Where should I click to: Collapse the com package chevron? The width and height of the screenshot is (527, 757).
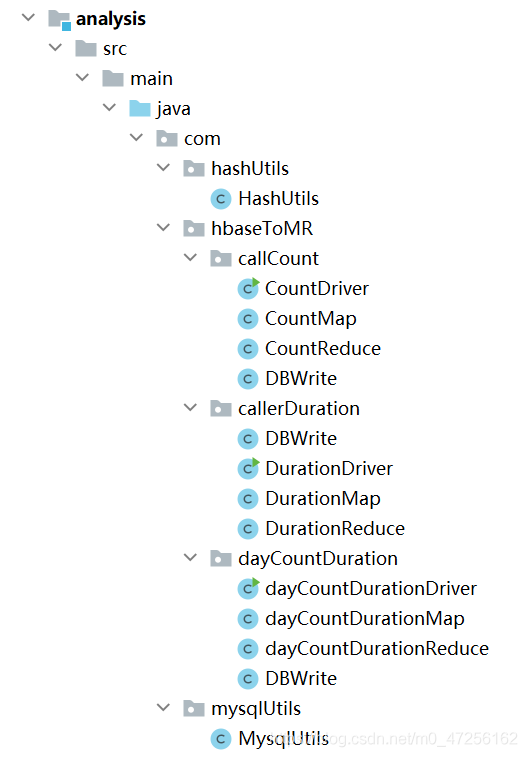[x=137, y=138]
